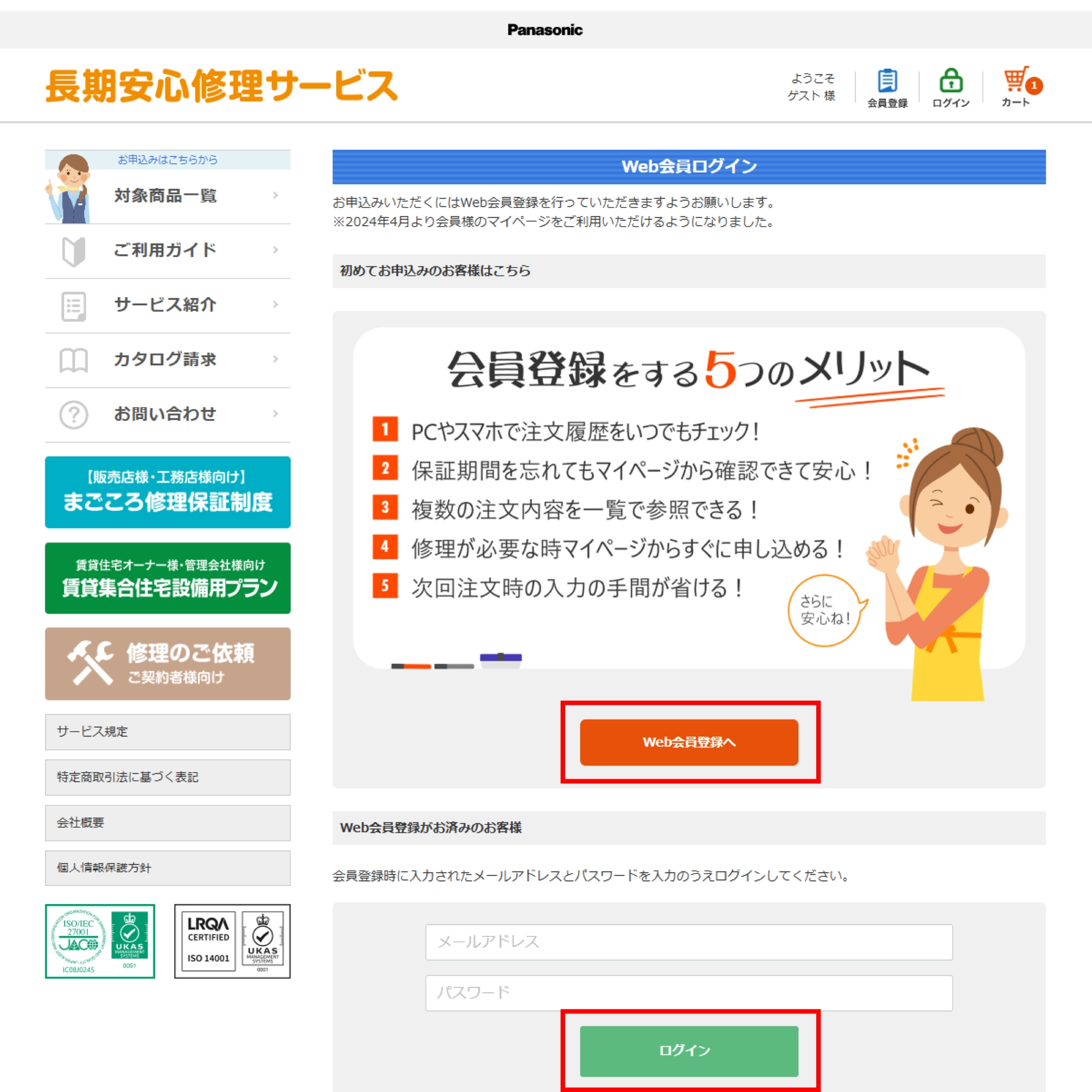Click the green ログイン padlock icon
This screenshot has height=1092, width=1092.
pyautogui.click(x=951, y=81)
